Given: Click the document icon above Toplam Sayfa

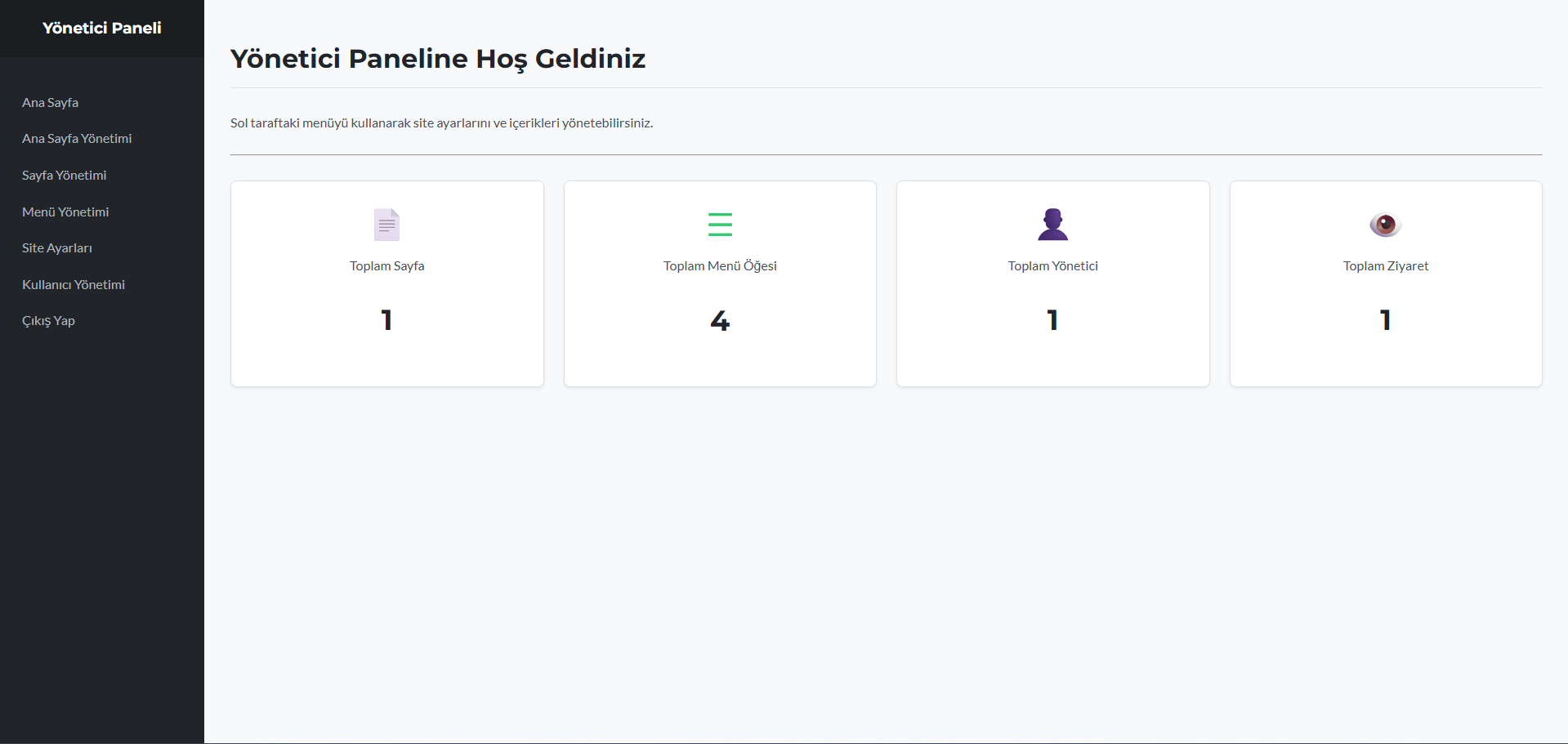Looking at the screenshot, I should (386, 225).
